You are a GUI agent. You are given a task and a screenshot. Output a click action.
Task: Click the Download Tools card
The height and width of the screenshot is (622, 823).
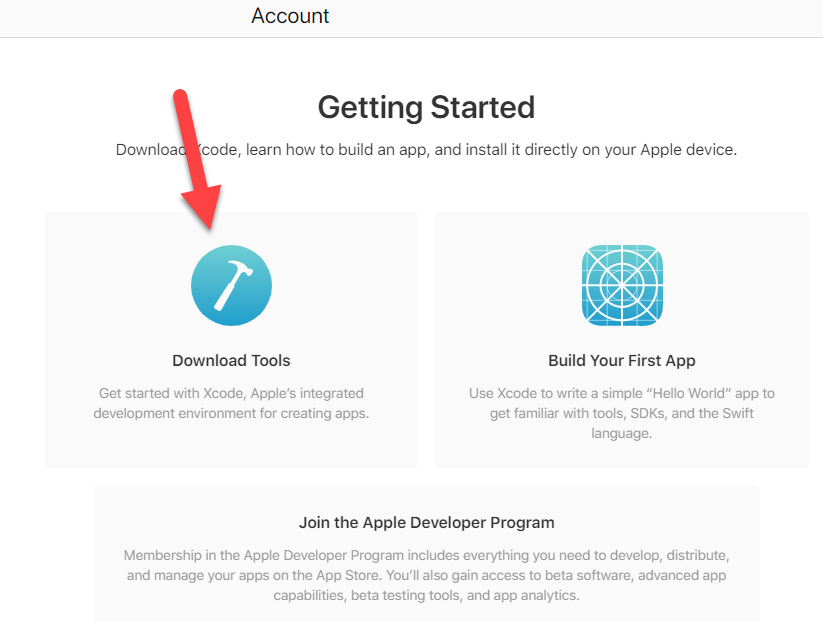(x=231, y=339)
